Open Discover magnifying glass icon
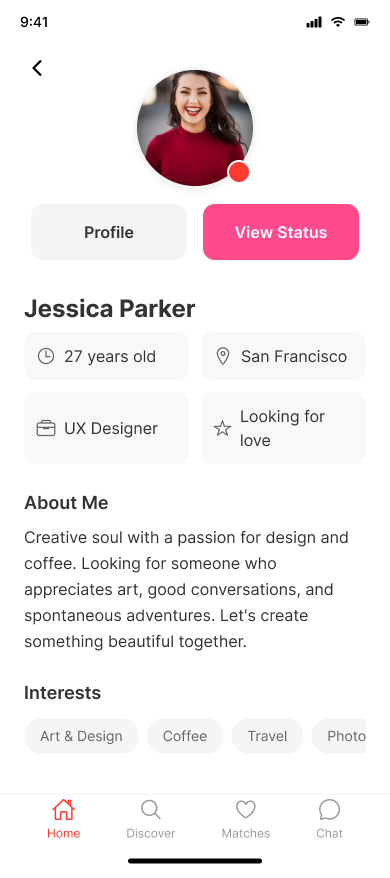390x878 pixels. tap(151, 810)
